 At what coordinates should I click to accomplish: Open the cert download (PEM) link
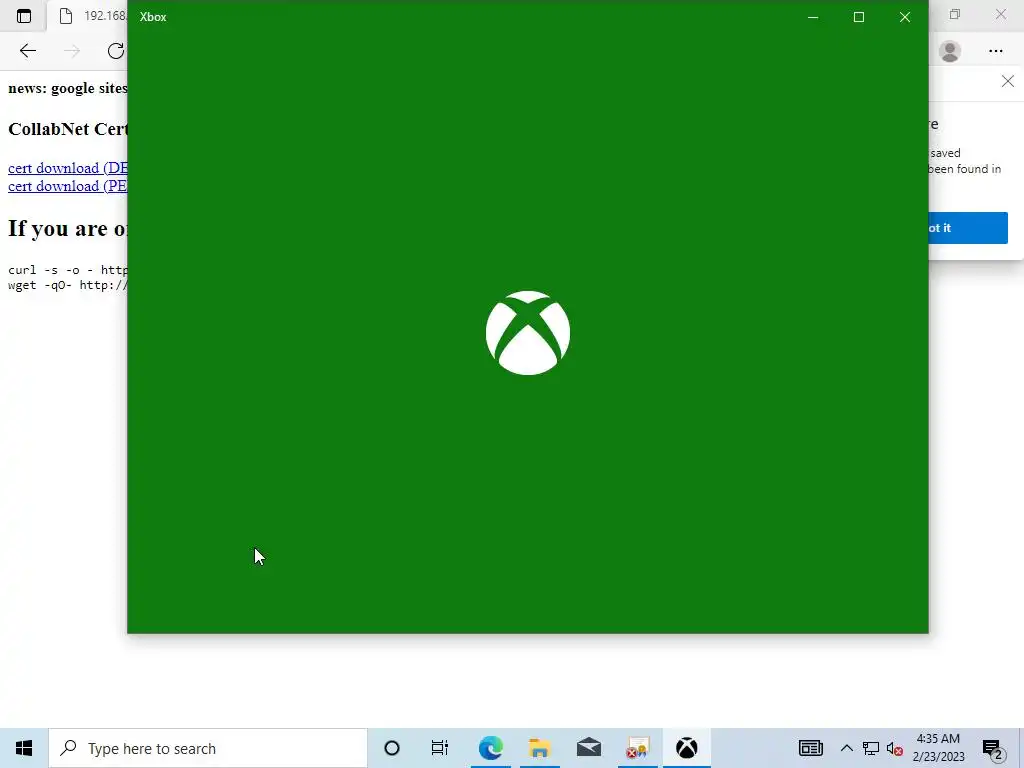coord(67,186)
